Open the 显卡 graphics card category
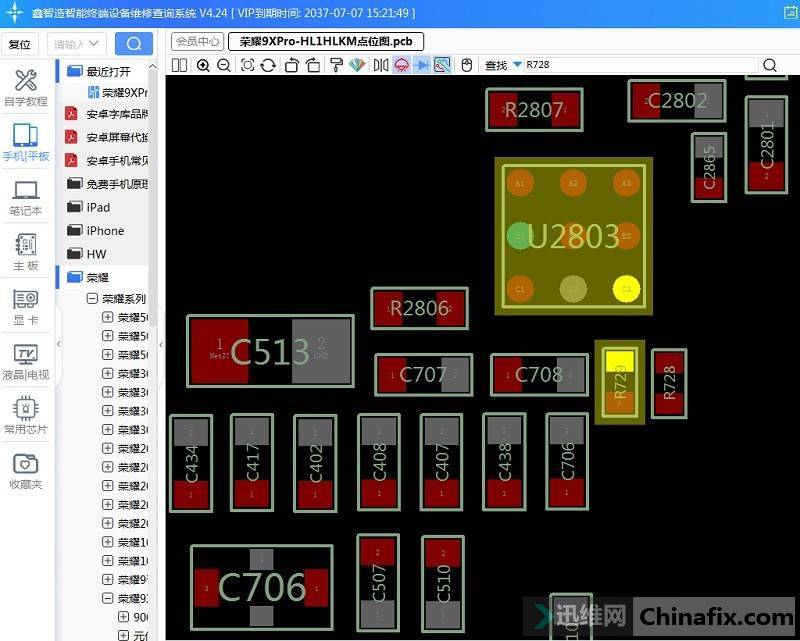Viewport: 800px width, 641px height. 26,307
